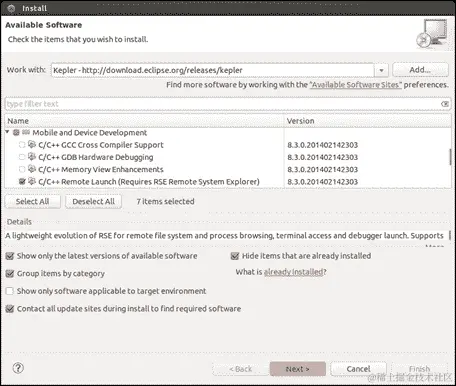Click the GCC Cross Compiler Support feature icon

point(32,145)
